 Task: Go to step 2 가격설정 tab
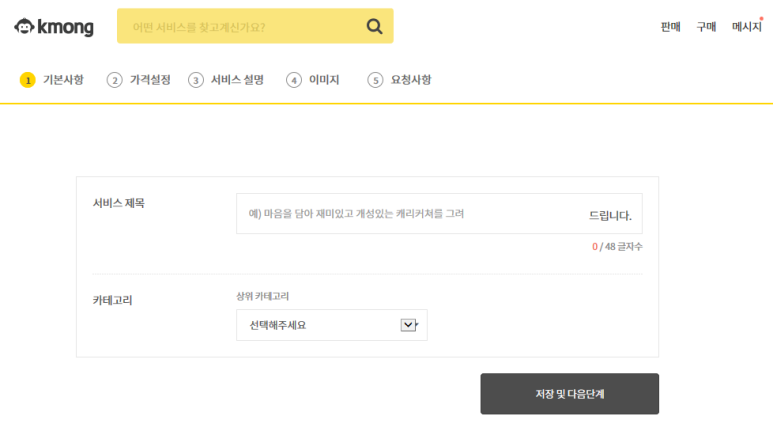[x=139, y=79]
